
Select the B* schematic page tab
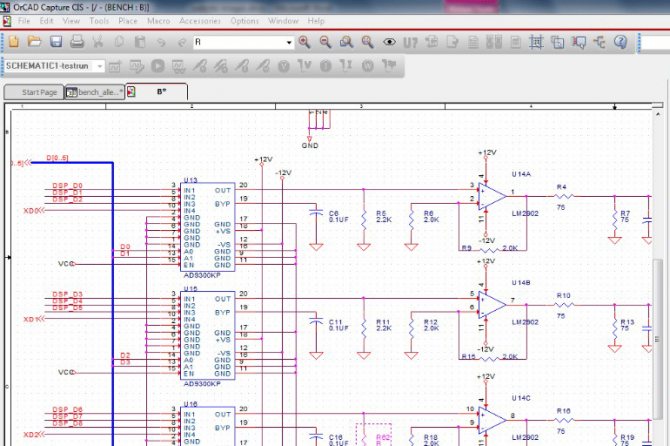point(156,91)
